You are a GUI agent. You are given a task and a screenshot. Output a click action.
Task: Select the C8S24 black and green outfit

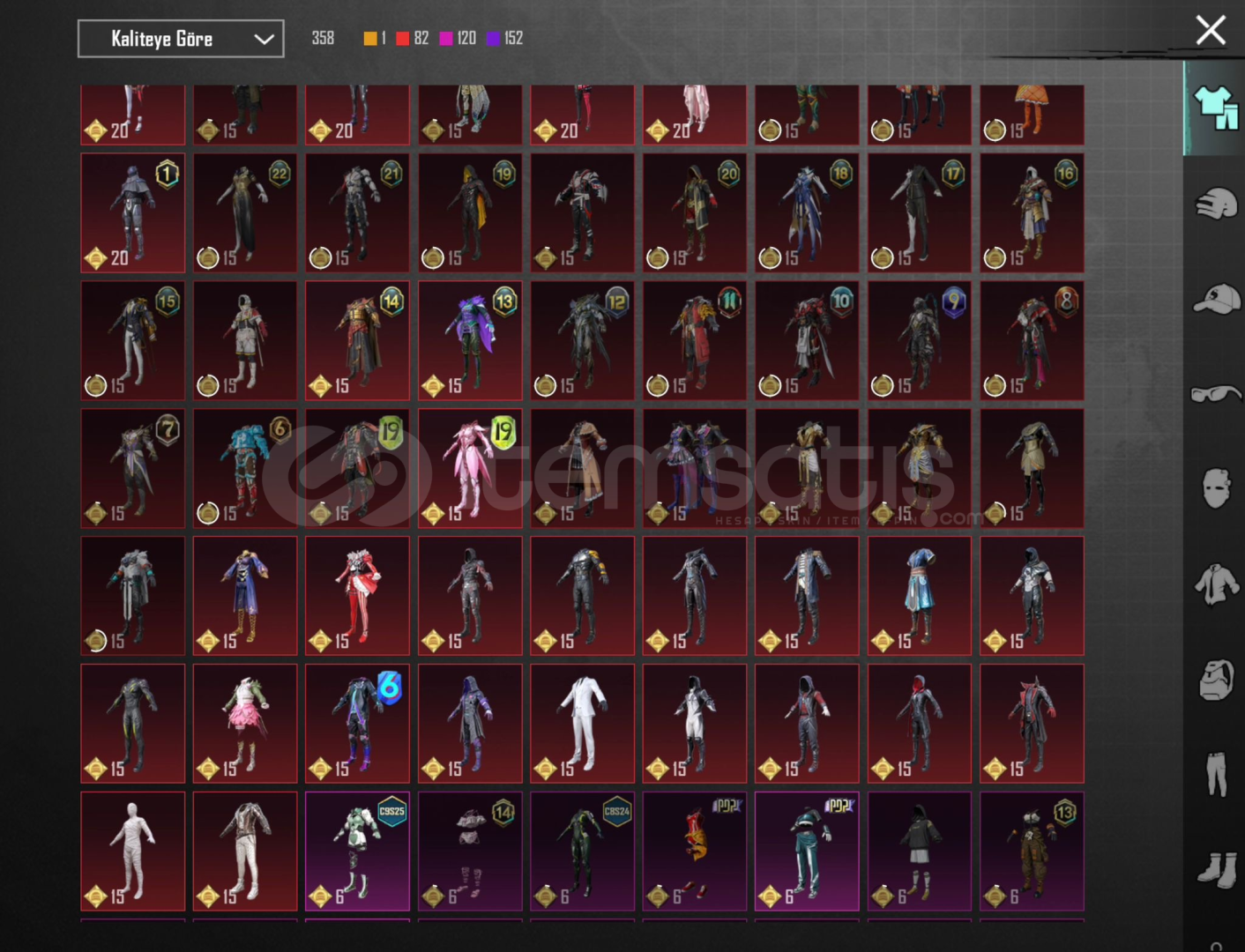(582, 851)
